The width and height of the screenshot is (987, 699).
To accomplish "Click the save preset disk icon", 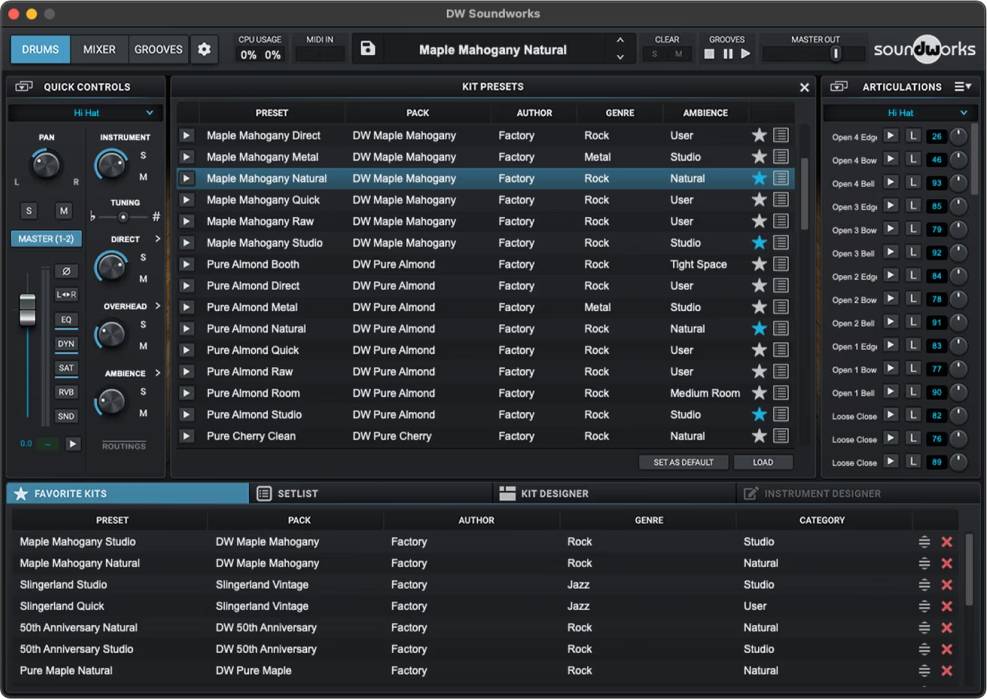I will (368, 49).
